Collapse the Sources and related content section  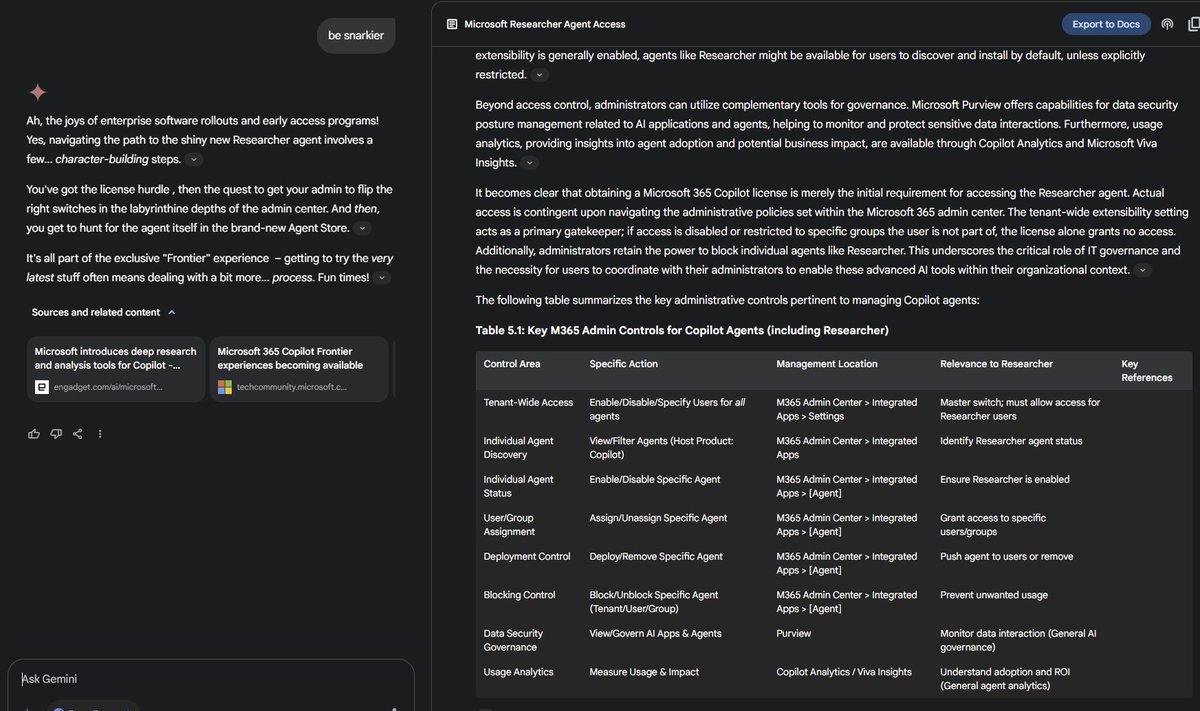pyautogui.click(x=172, y=312)
